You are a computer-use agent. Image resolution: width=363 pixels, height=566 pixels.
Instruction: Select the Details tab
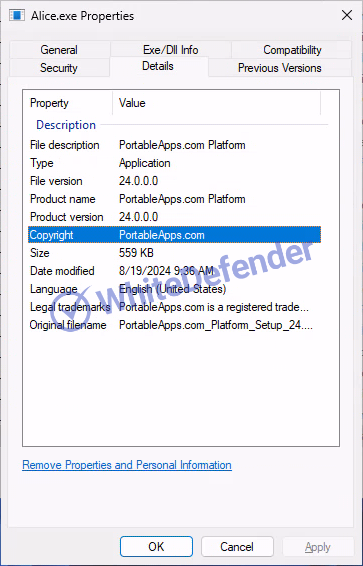click(x=158, y=66)
